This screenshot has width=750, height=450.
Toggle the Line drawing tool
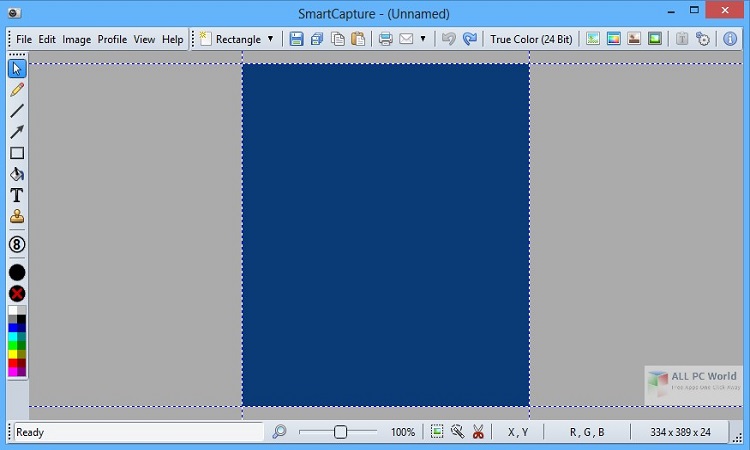click(17, 111)
